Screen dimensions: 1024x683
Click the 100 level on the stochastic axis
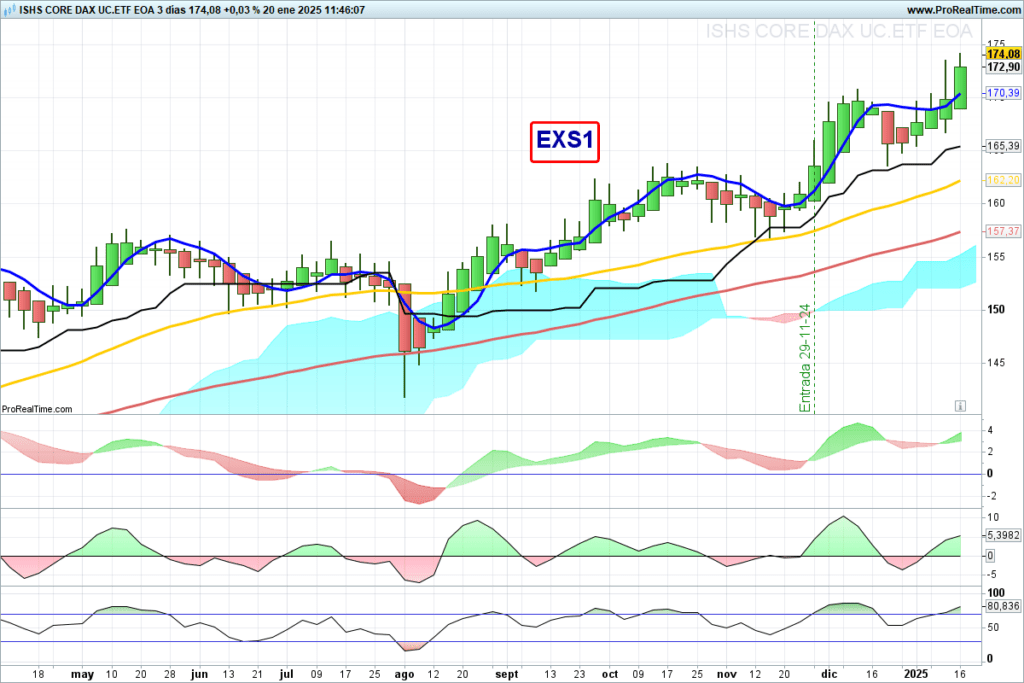pyautogui.click(x=996, y=593)
